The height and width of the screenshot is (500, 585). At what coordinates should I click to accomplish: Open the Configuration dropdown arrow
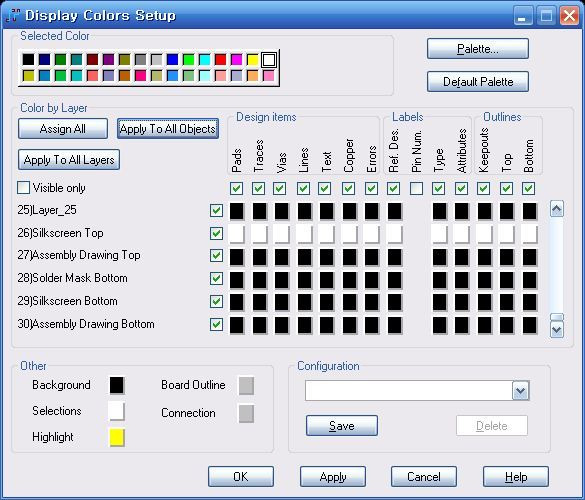coord(520,391)
